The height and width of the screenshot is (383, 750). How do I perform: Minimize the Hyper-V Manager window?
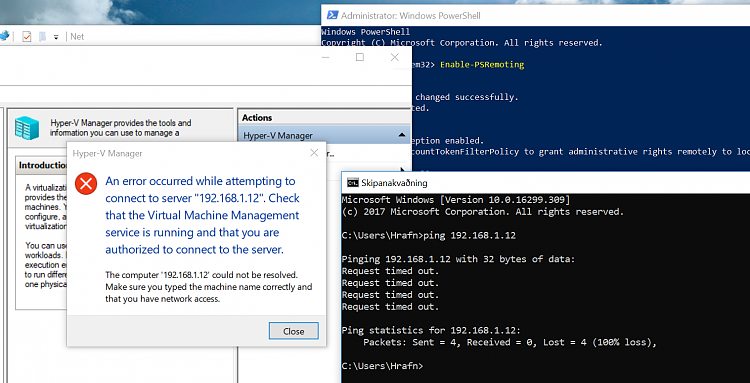coord(326,57)
